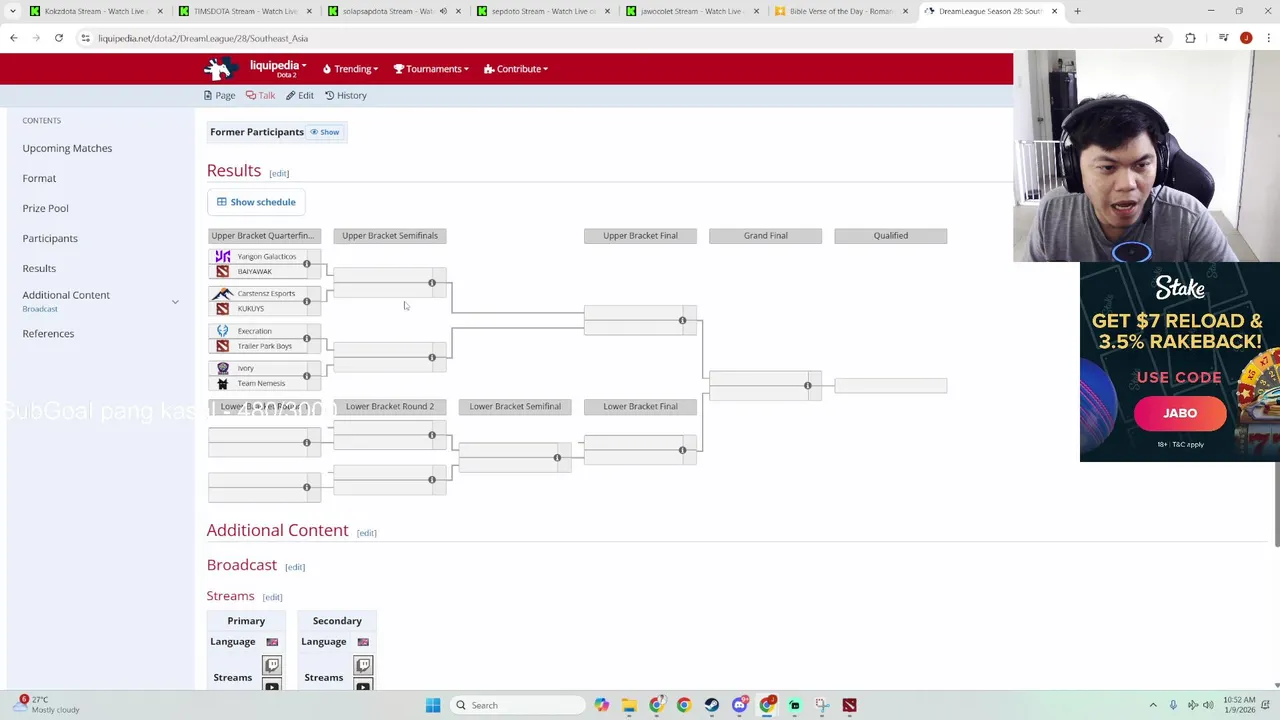Click the taskbar Search box

pyautogui.click(x=515, y=705)
